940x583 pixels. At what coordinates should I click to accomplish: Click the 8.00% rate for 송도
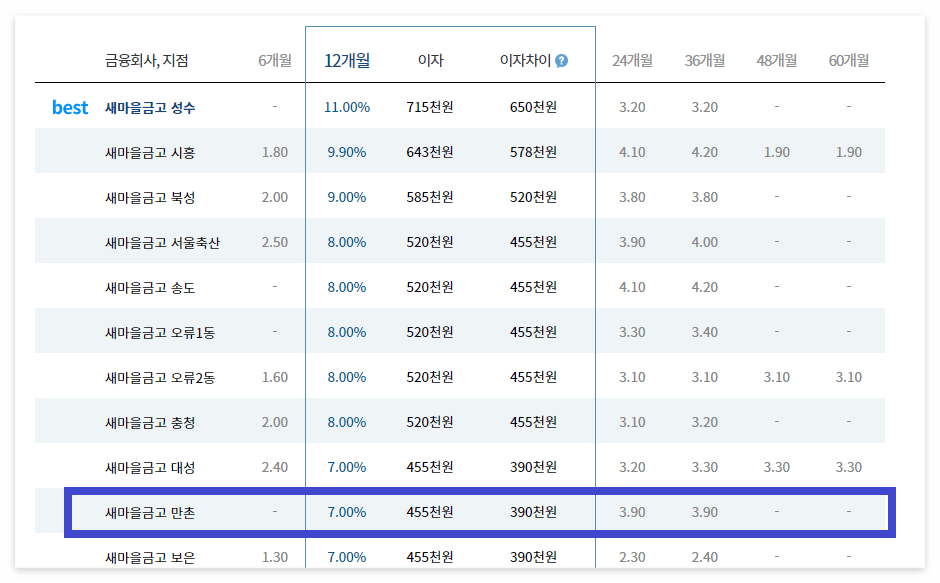pyautogui.click(x=347, y=287)
